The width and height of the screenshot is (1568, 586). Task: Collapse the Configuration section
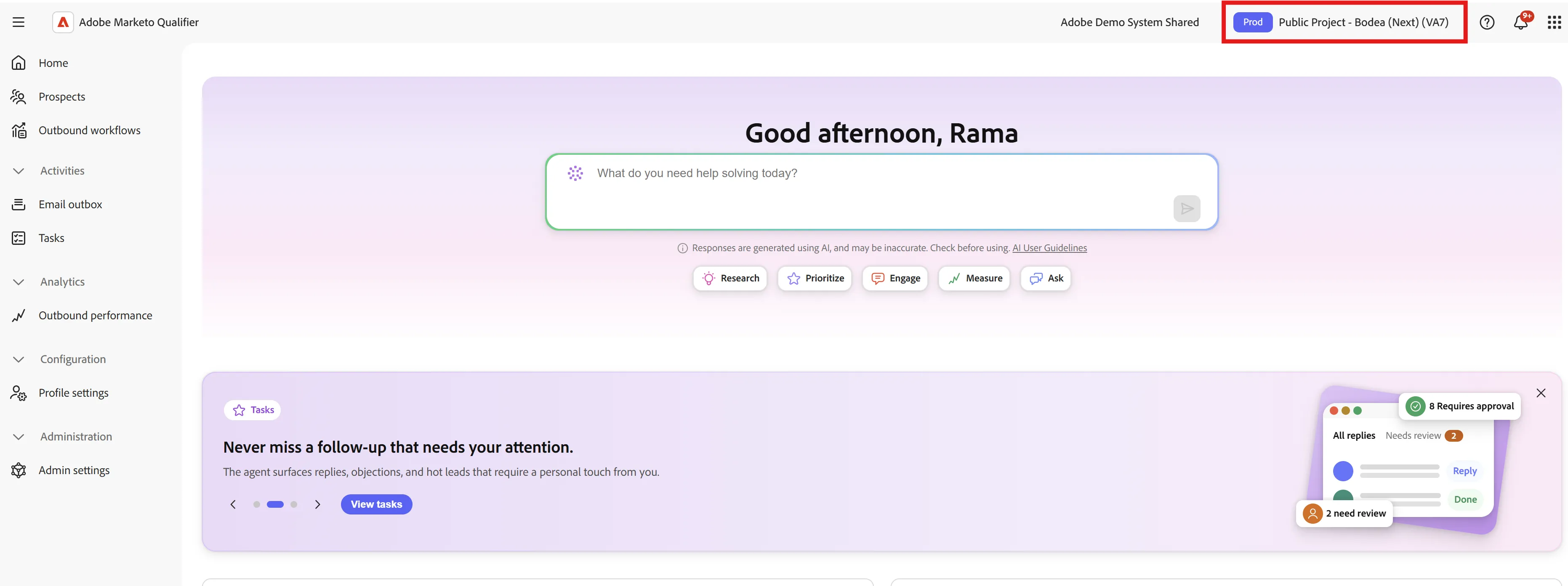18,360
